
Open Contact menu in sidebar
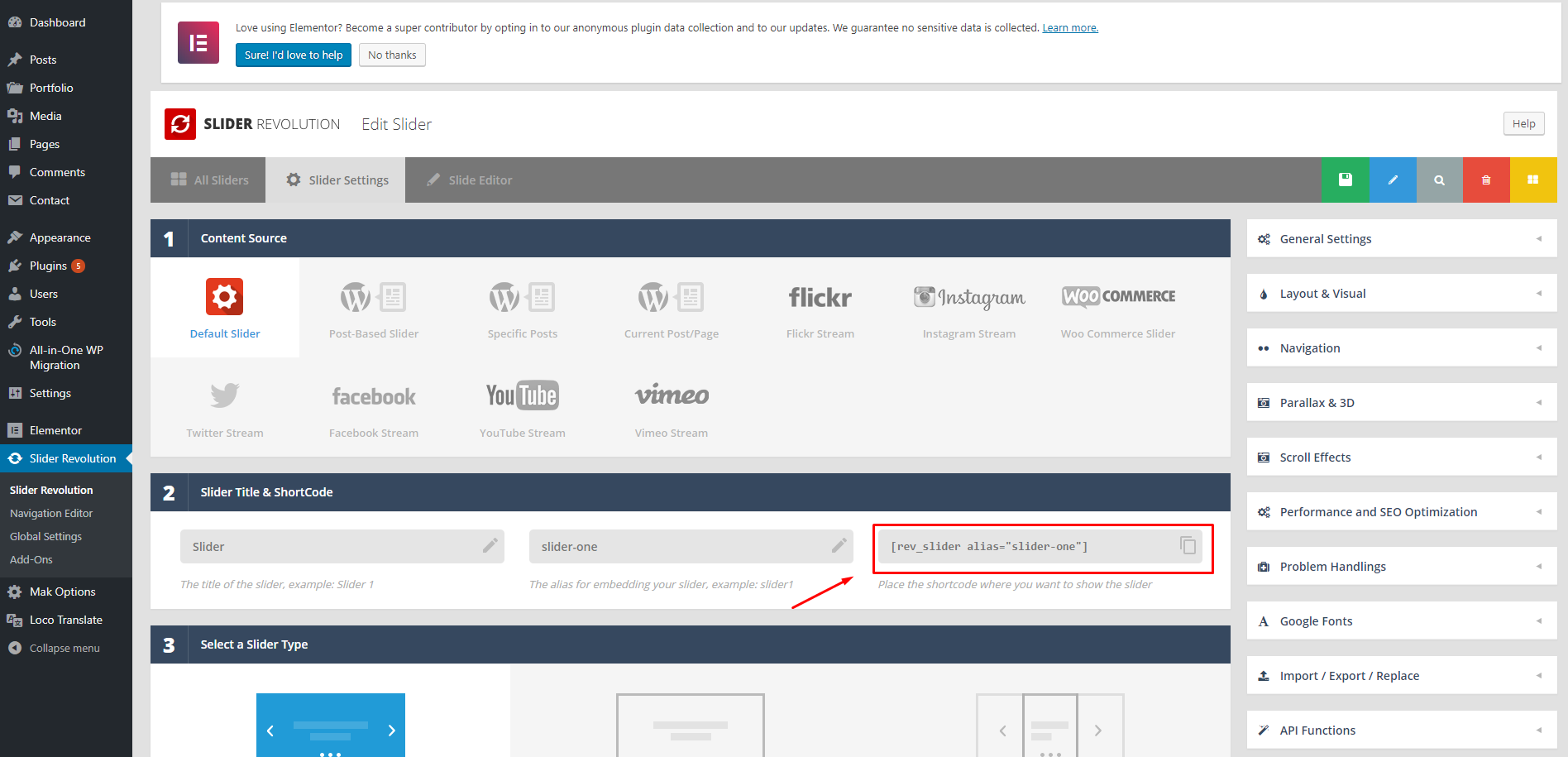click(66, 200)
